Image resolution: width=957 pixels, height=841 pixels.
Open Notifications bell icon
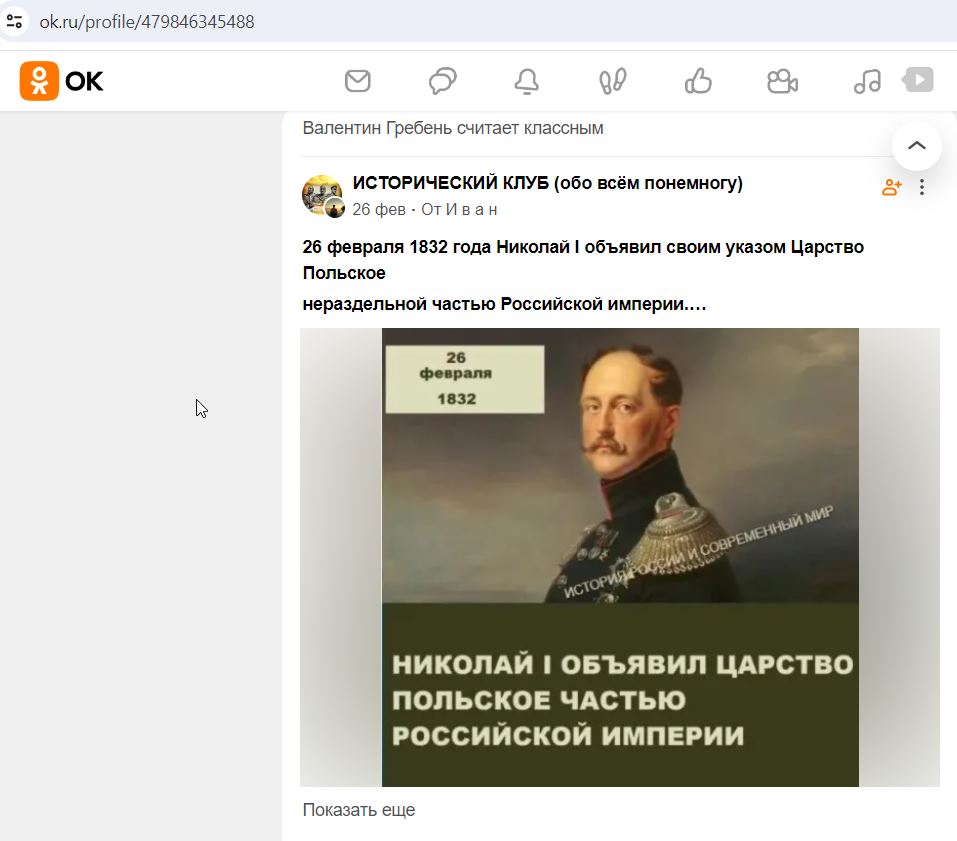pos(527,81)
